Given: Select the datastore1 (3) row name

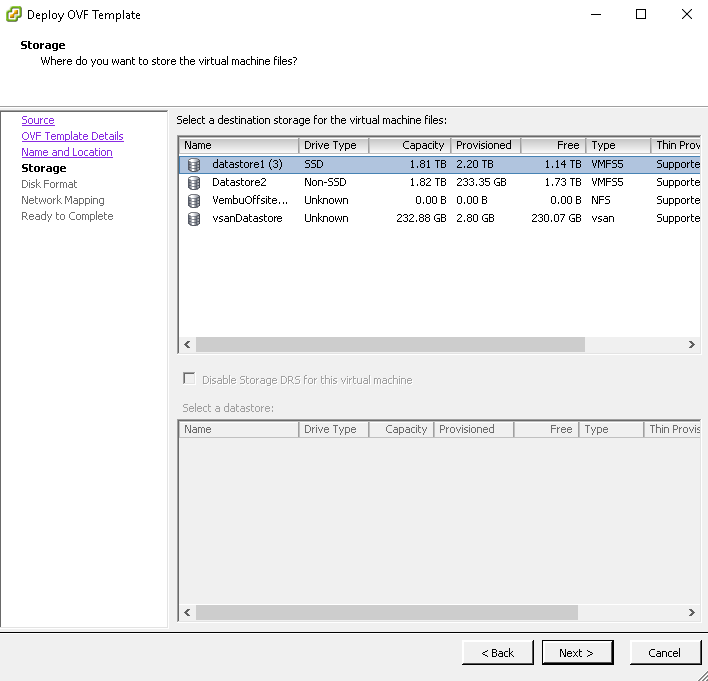Looking at the screenshot, I should (x=247, y=164).
